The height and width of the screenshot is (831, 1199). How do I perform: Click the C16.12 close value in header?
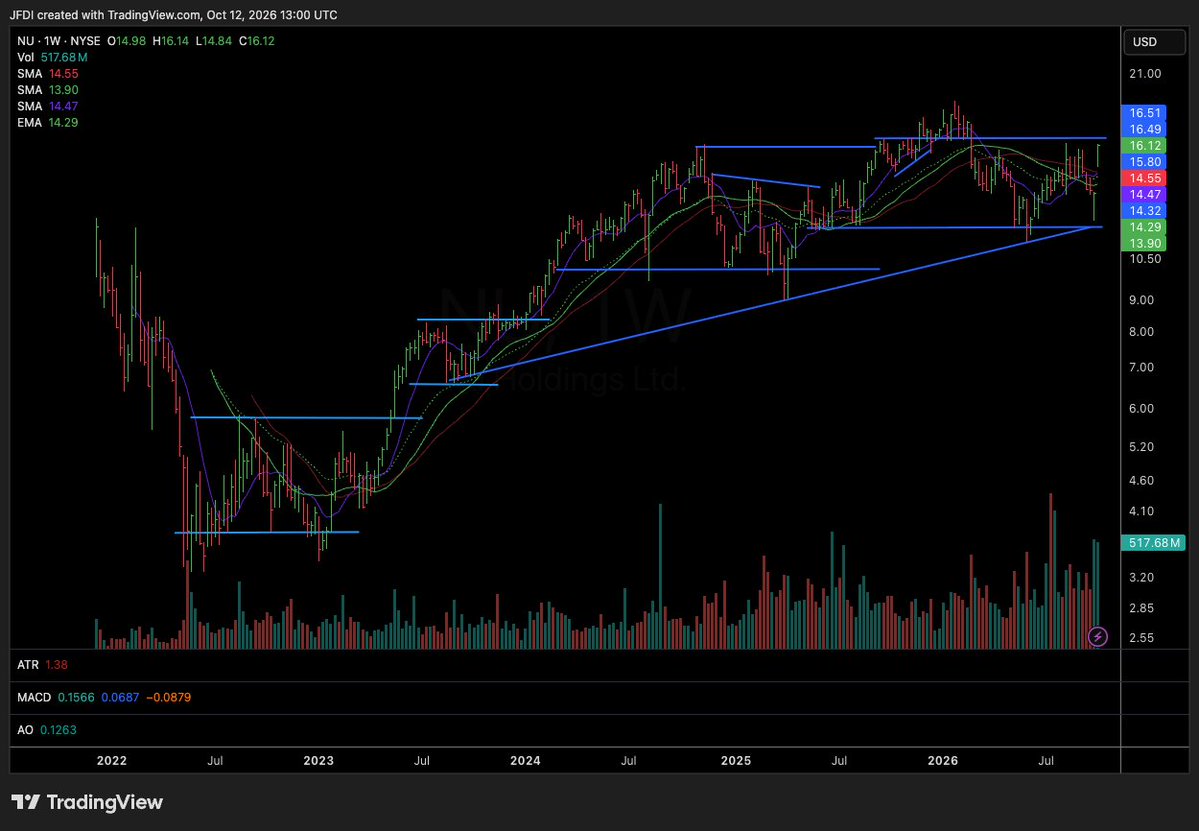pos(257,41)
